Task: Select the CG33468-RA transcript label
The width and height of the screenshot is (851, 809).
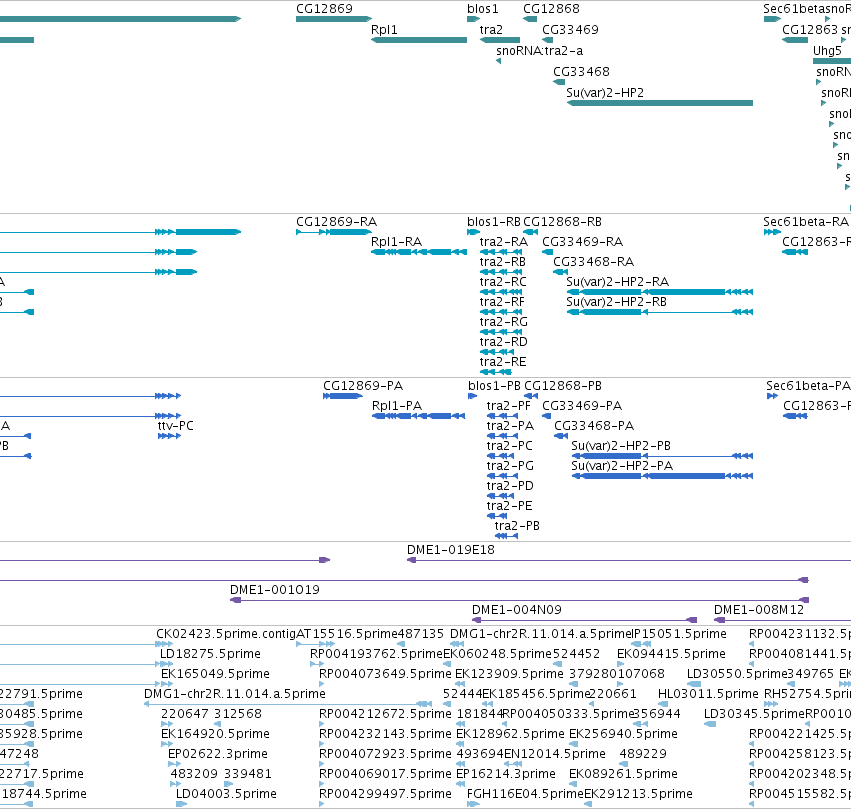Action: point(593,262)
